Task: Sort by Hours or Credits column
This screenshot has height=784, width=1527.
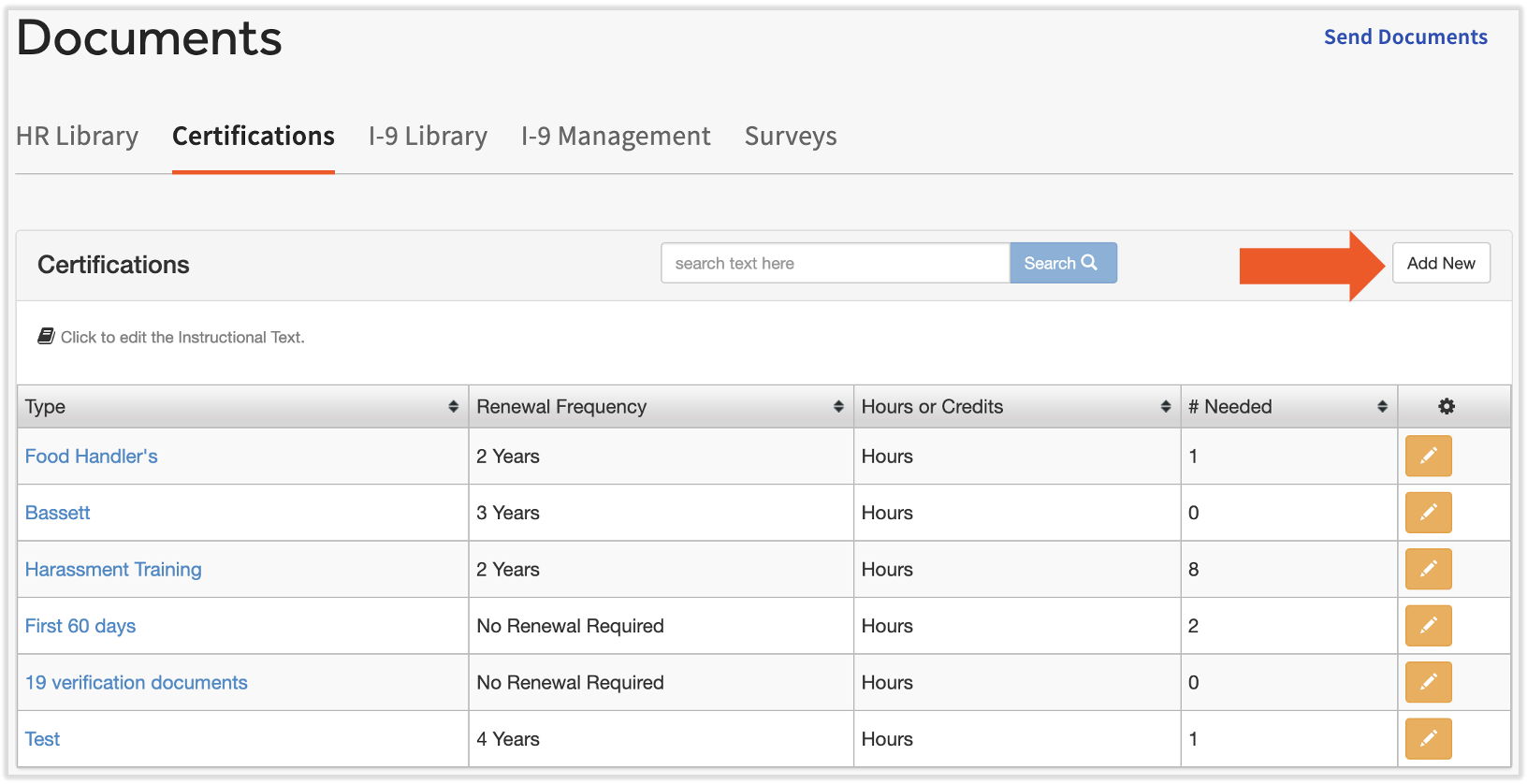Action: (1165, 406)
